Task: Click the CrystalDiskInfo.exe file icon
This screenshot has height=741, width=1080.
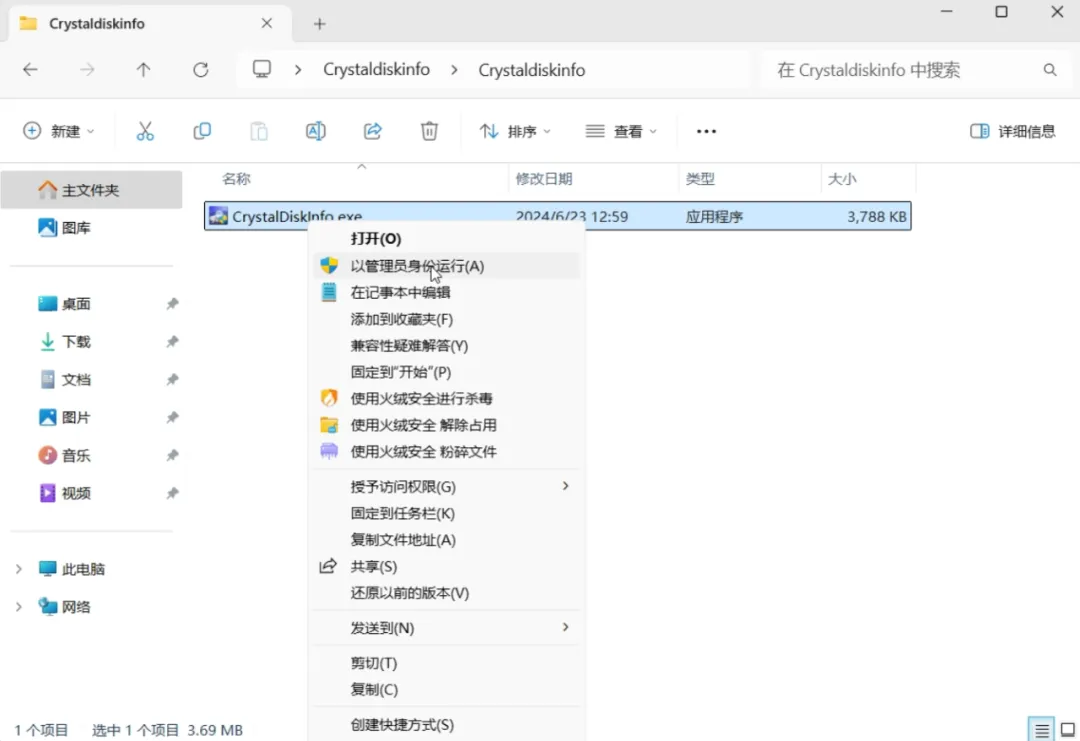Action: [218, 216]
